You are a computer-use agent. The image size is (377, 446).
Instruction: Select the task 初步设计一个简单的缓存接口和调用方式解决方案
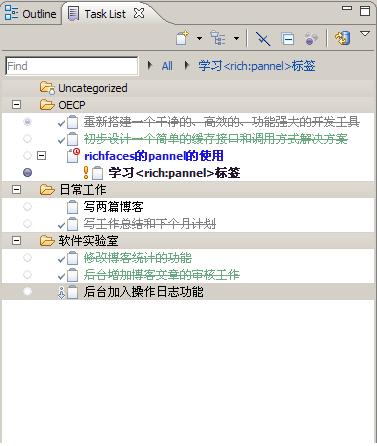tap(216, 139)
